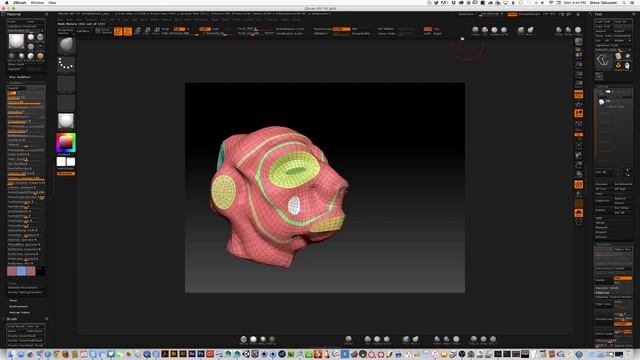
Task: Select the orange-highlighted tool icon in Tool panel
Action: (618, 65)
